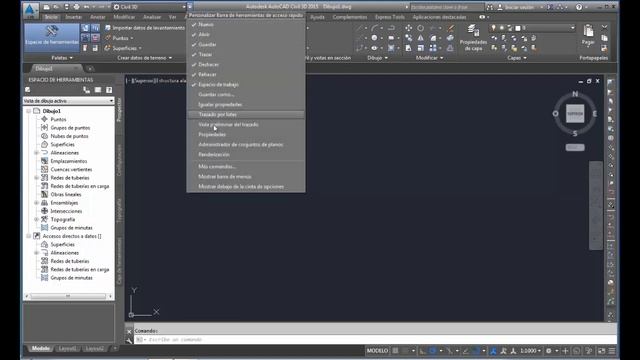Select Trazado por lotes menu entry
This screenshot has width=640, height=360.
pos(246,114)
